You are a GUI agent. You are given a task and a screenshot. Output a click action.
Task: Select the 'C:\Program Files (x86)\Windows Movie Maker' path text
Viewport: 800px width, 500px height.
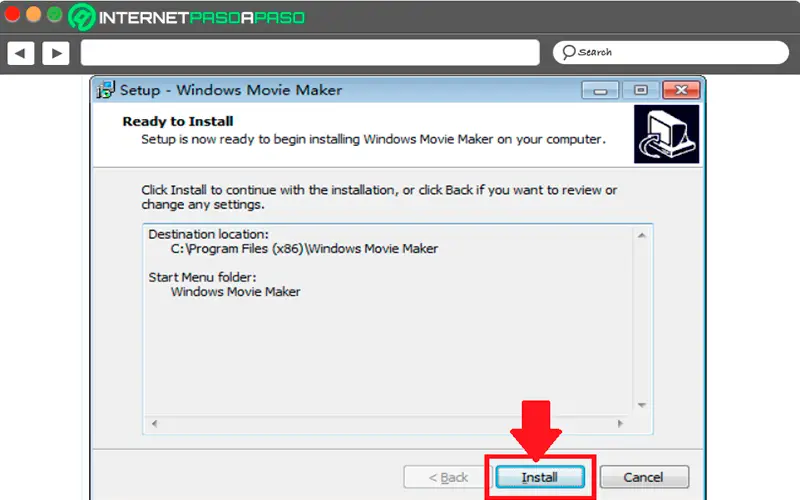(304, 248)
